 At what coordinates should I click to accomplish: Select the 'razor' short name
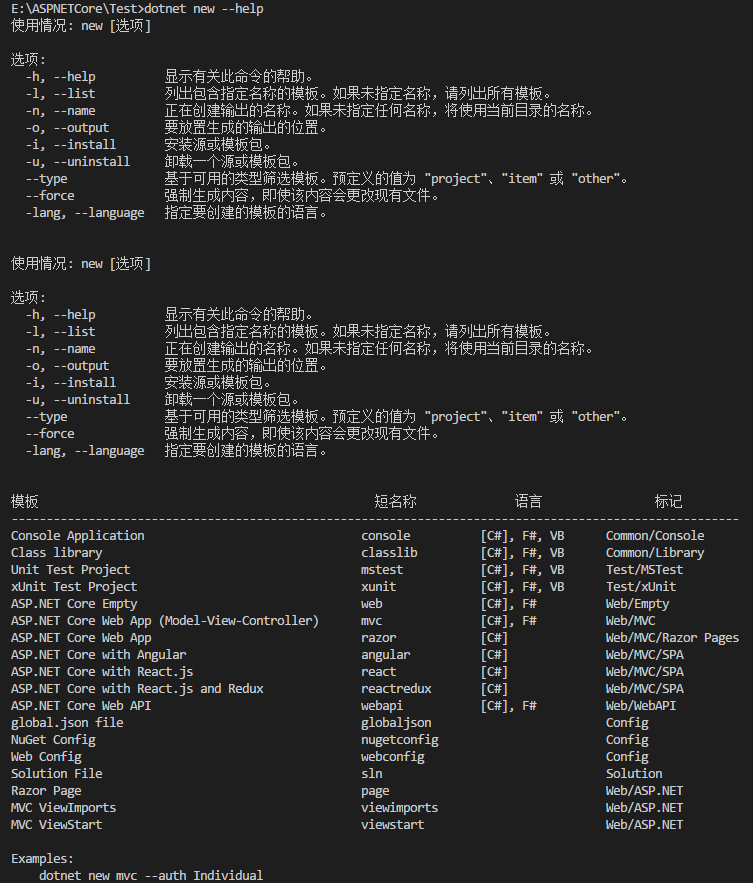click(x=378, y=637)
